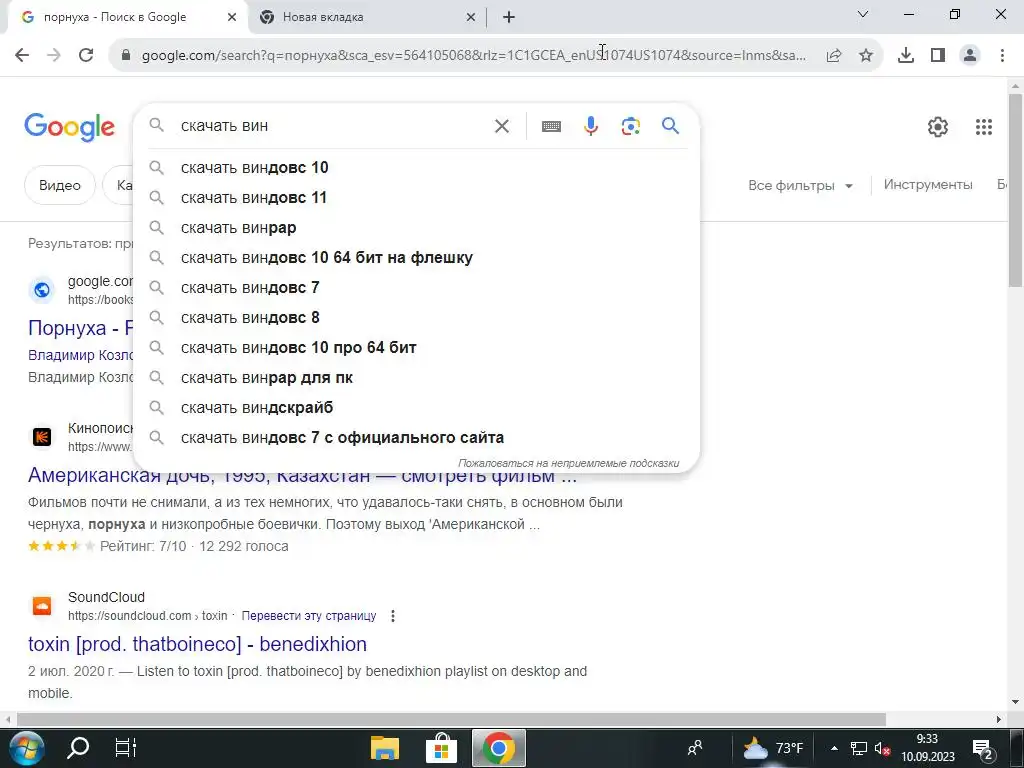The width and height of the screenshot is (1024, 768).
Task: Open the Windows Start button
Action: pyautogui.click(x=26, y=748)
